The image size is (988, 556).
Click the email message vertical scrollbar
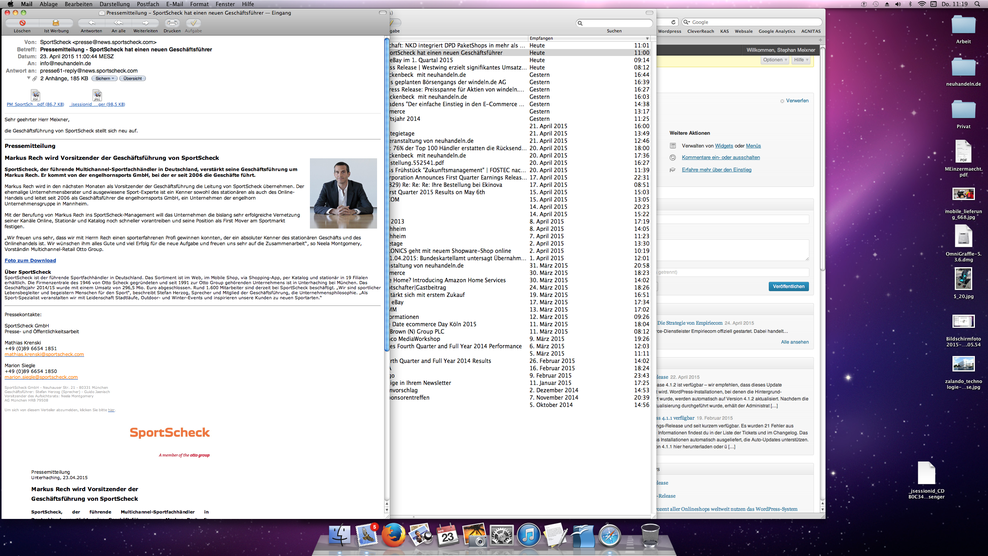click(x=387, y=195)
